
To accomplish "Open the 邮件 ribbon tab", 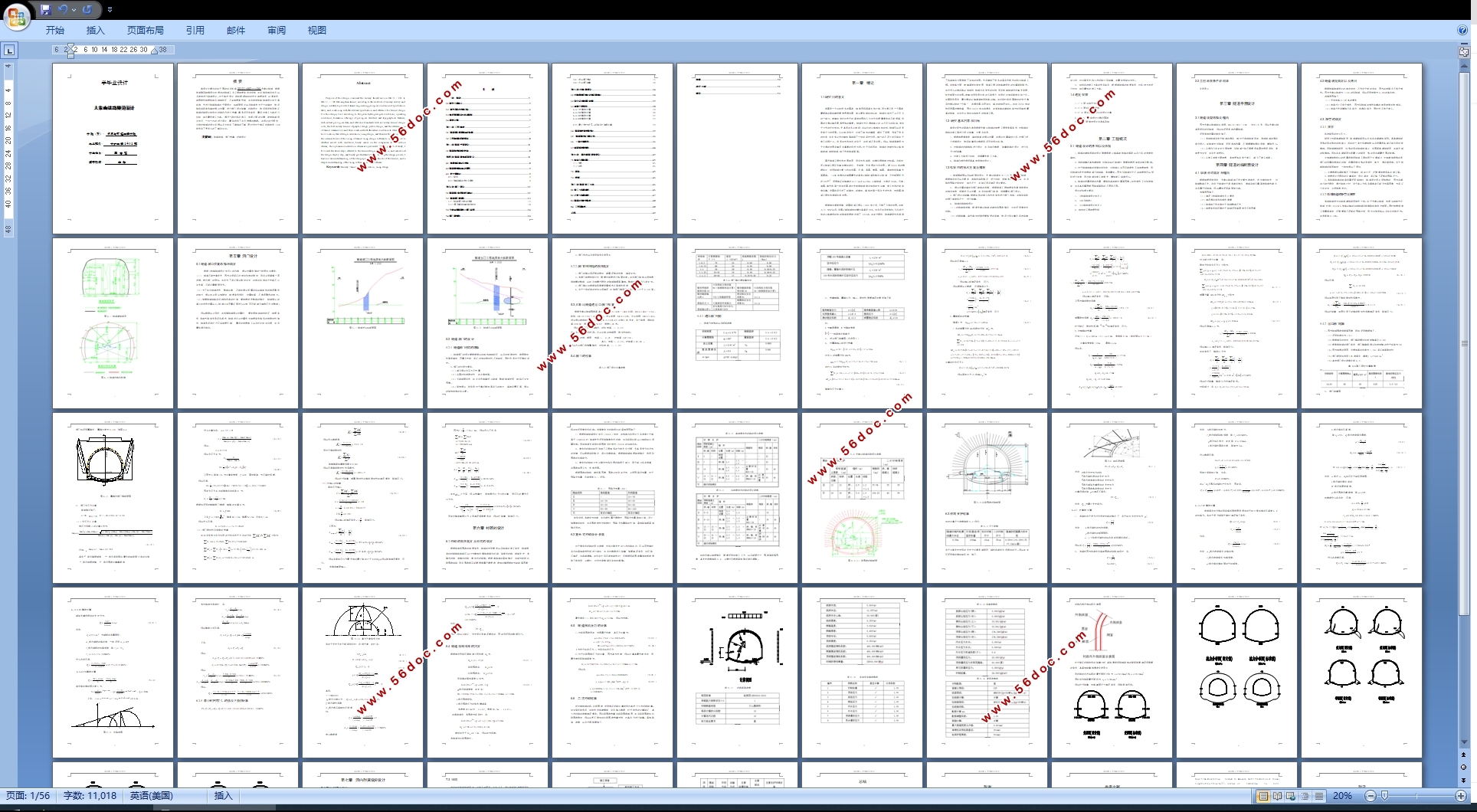I will coord(236,31).
